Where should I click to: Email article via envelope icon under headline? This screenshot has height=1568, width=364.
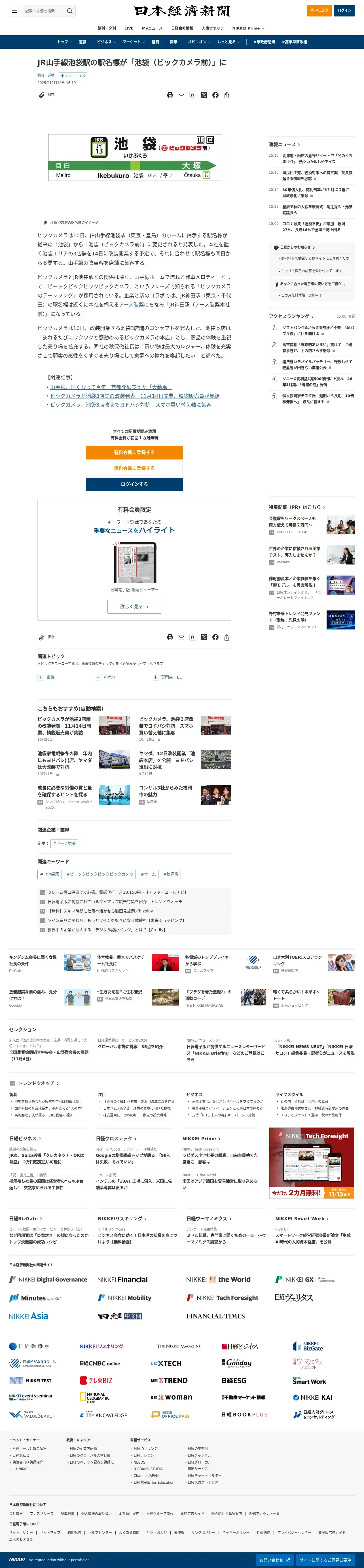point(181,95)
